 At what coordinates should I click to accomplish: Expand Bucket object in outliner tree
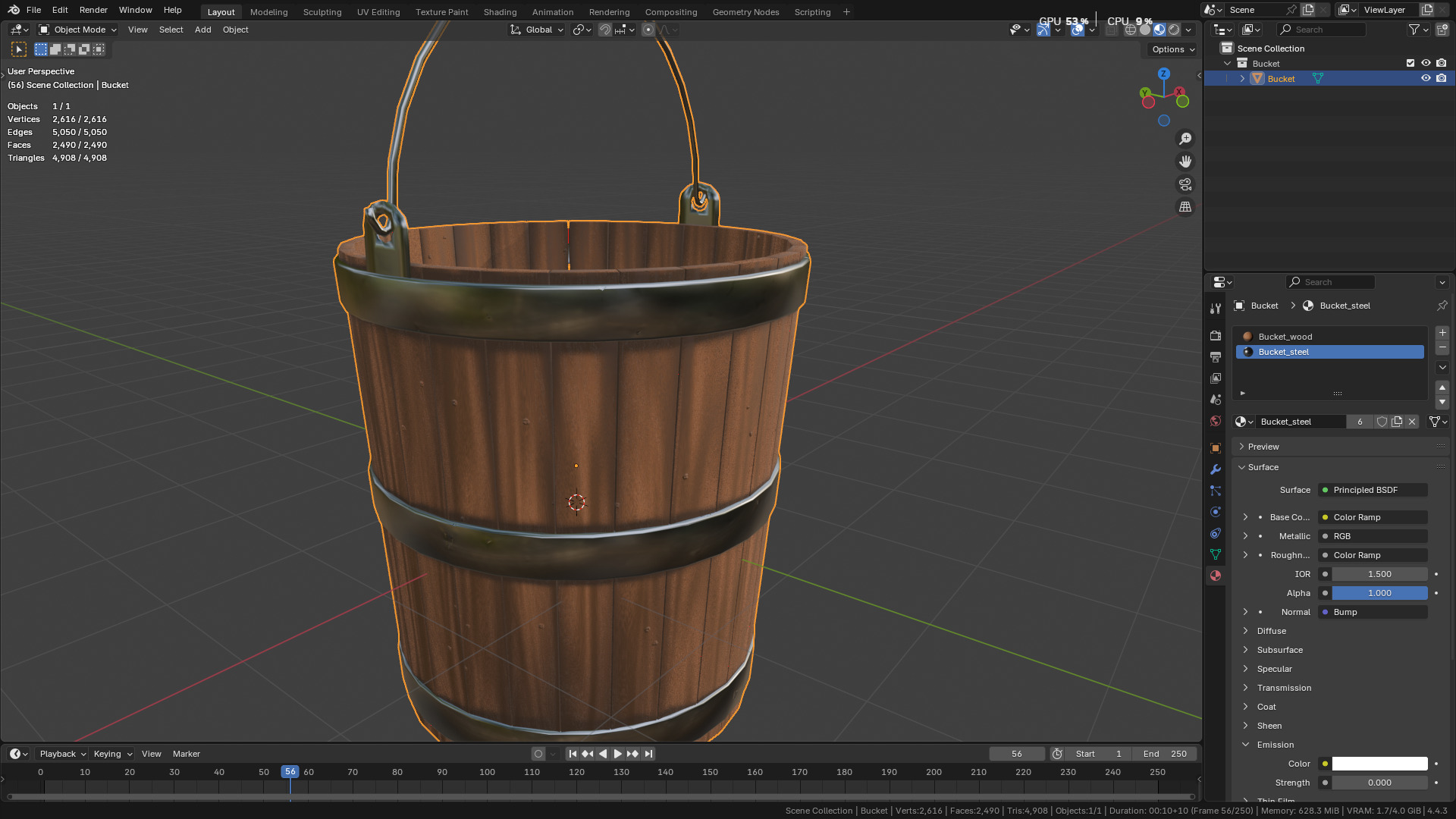1242,79
